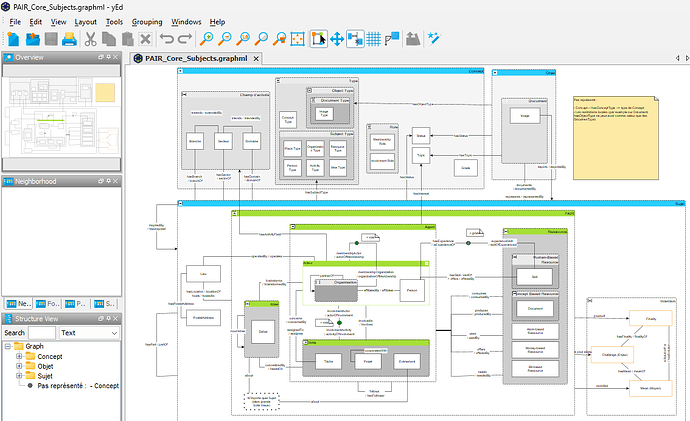Click the Save document toolbar icon
This screenshot has height=421, width=690.
[x=49, y=39]
